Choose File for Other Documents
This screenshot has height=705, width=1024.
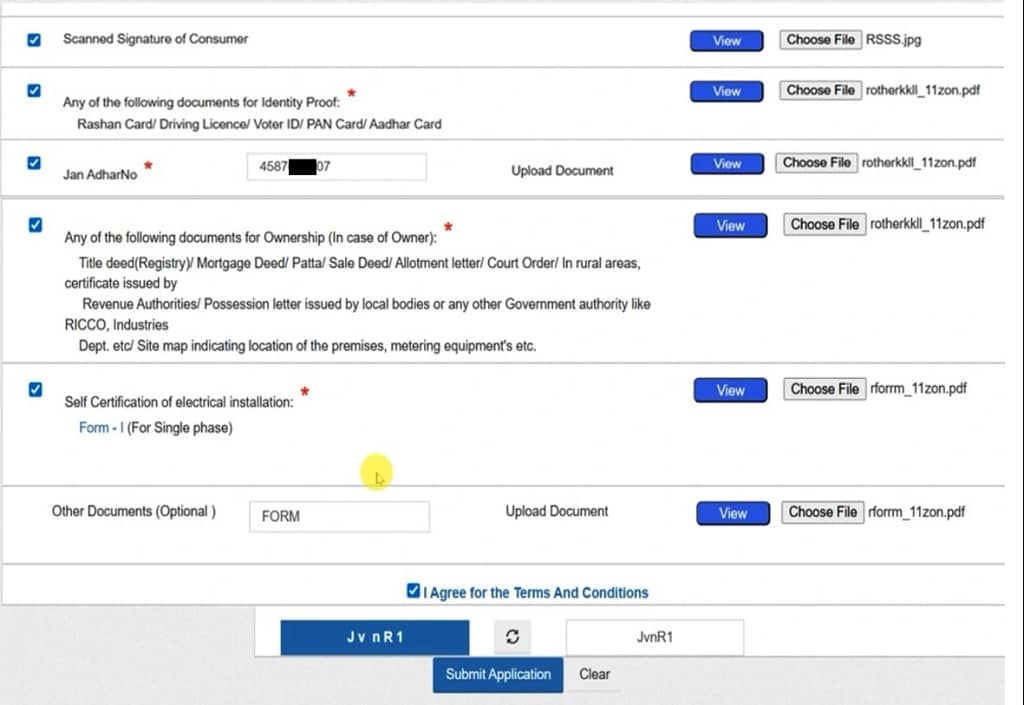pyautogui.click(x=822, y=512)
